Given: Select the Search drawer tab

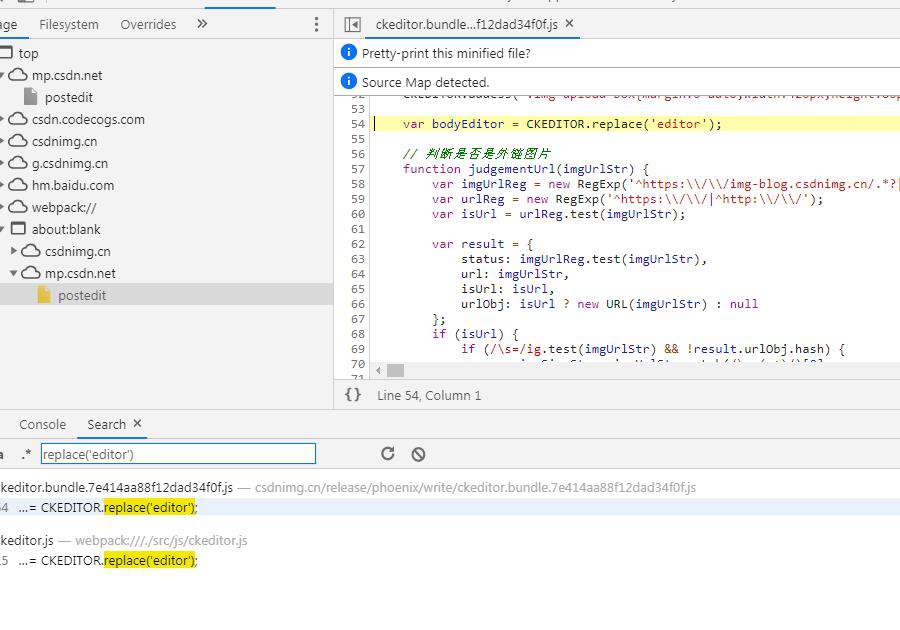Looking at the screenshot, I should [106, 425].
